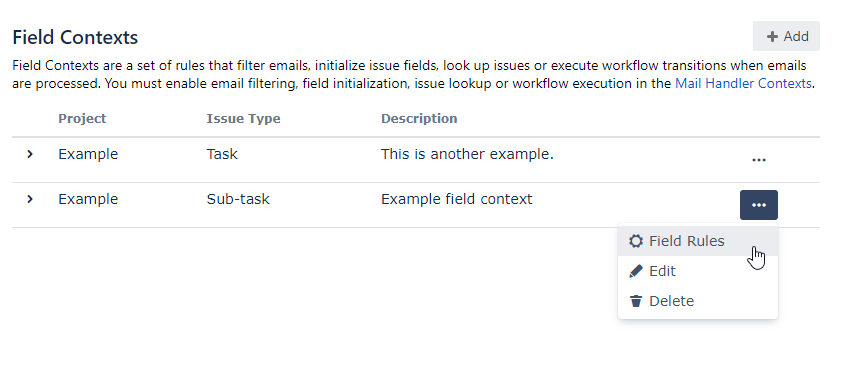Close the Sub-task row's highlighted ellipsis menu
This screenshot has width=846, height=381.
click(759, 205)
